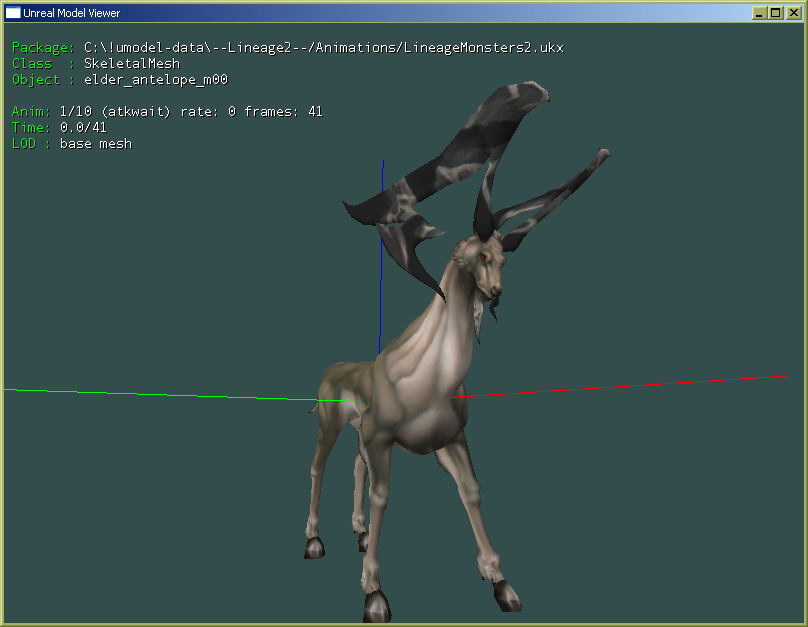Minimize the Unreal Model Viewer window
The height and width of the screenshot is (627, 808).
point(759,13)
